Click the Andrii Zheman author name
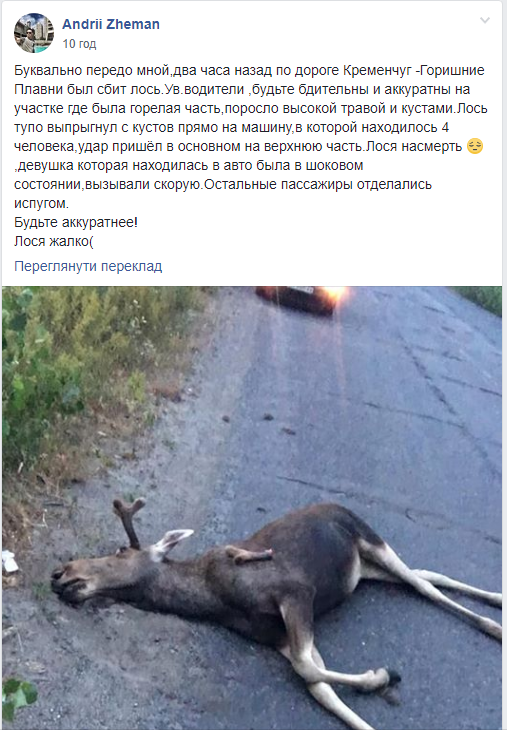The height and width of the screenshot is (732, 507). [111, 24]
